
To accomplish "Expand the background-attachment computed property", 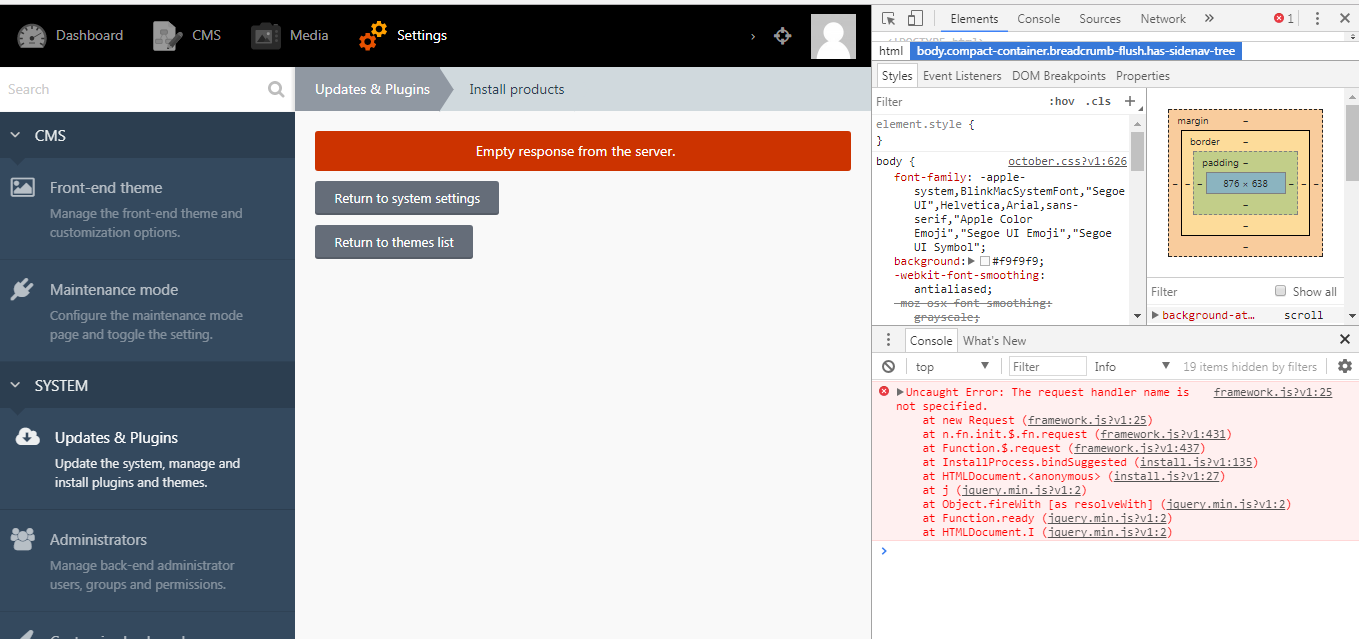I will pos(1157,315).
